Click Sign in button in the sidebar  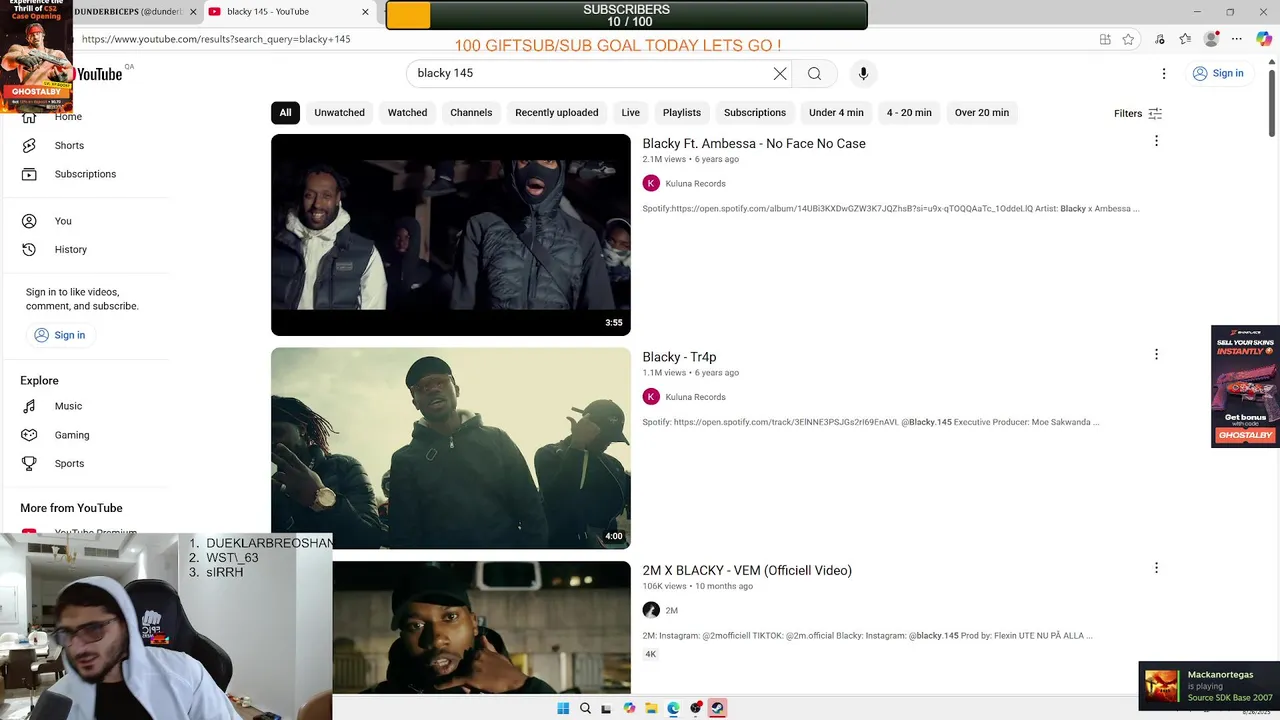60,335
